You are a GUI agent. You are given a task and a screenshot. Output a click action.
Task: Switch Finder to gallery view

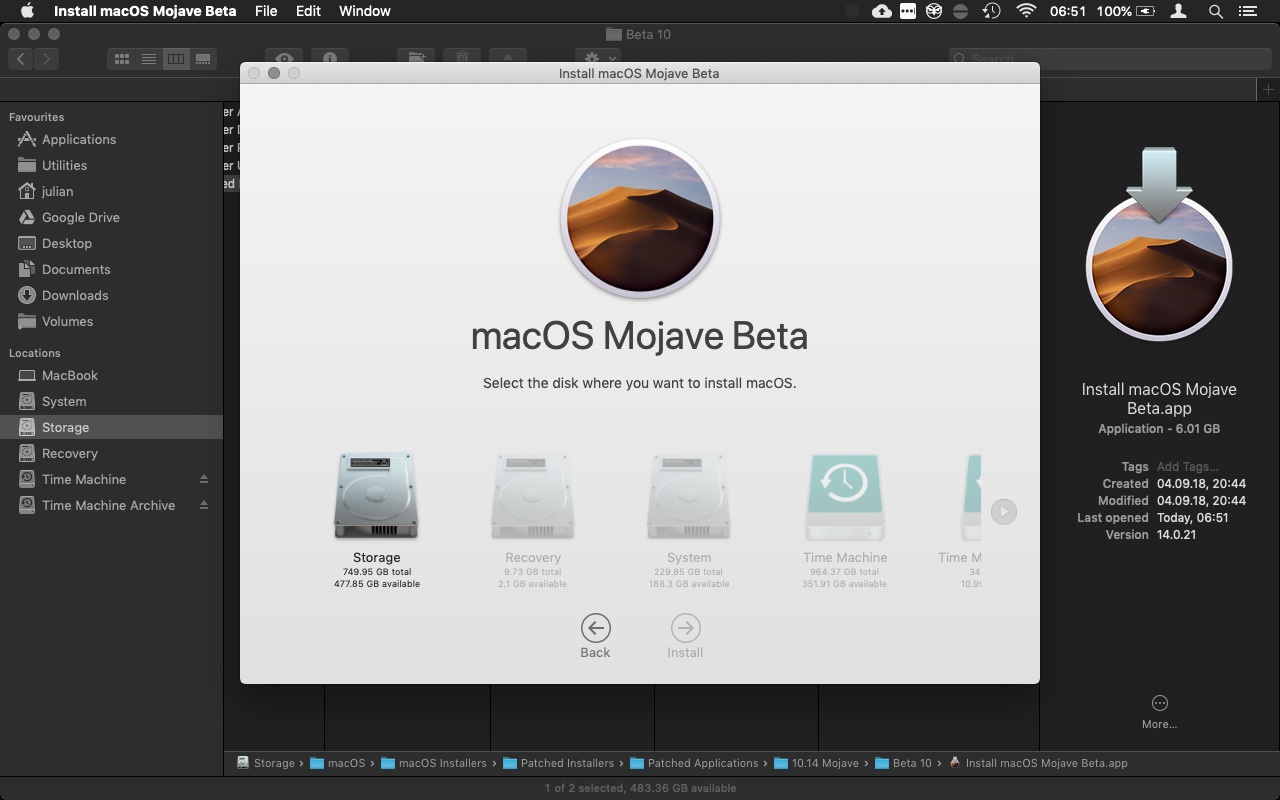point(203,59)
